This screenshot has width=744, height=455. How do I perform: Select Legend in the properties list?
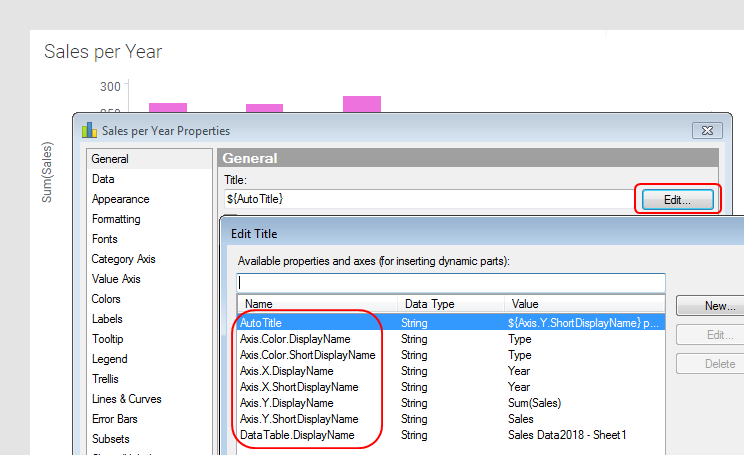click(109, 359)
